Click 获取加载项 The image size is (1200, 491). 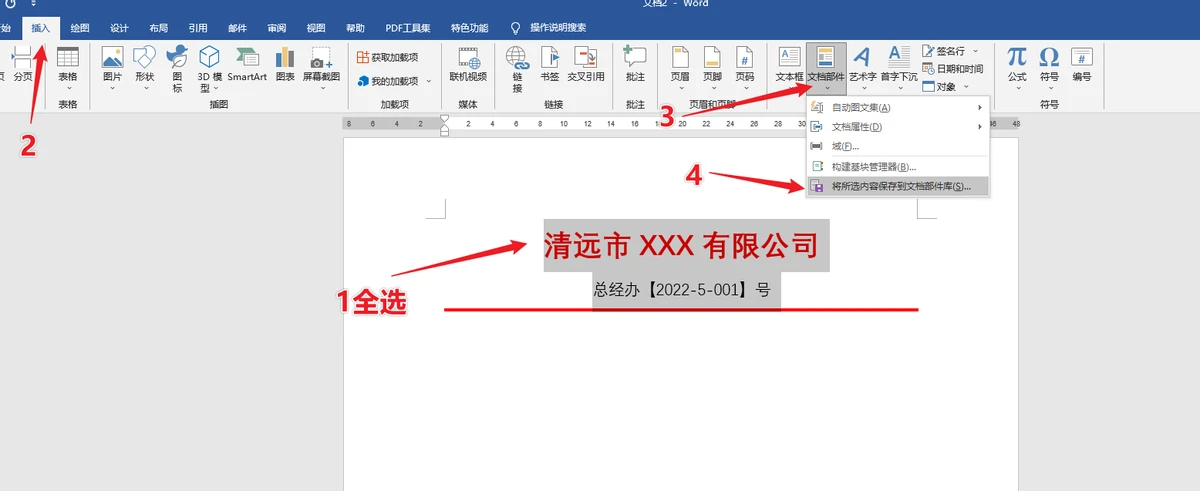(x=388, y=57)
